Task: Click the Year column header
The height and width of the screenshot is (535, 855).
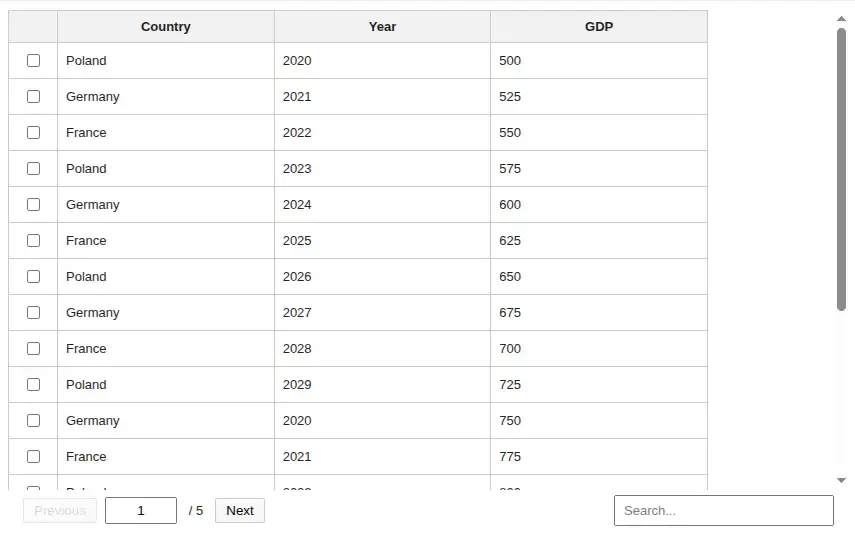Action: tap(382, 27)
